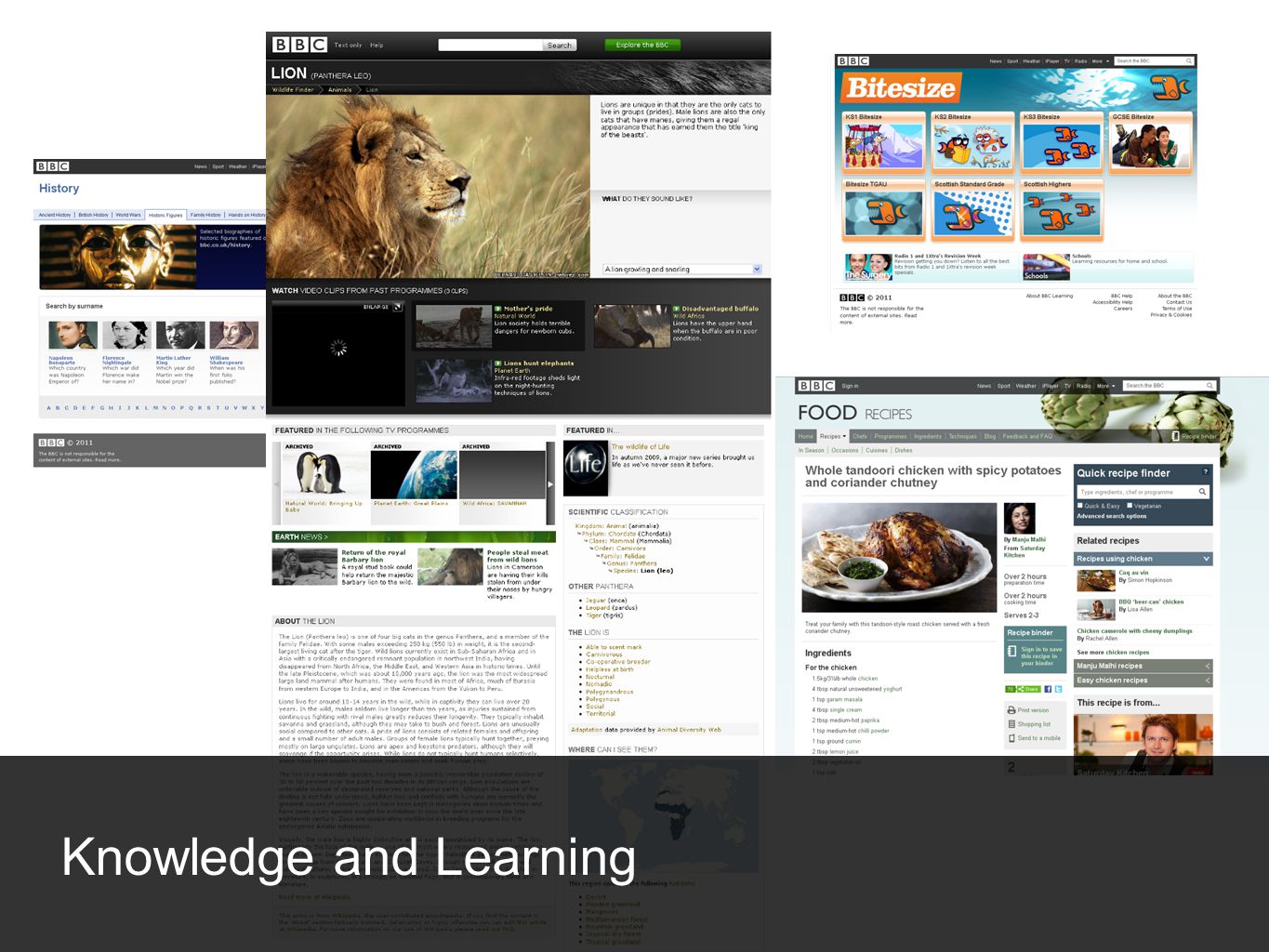Click the Recipe binder icon in the Food navigation bar
This screenshot has width=1269, height=952.
[1175, 436]
